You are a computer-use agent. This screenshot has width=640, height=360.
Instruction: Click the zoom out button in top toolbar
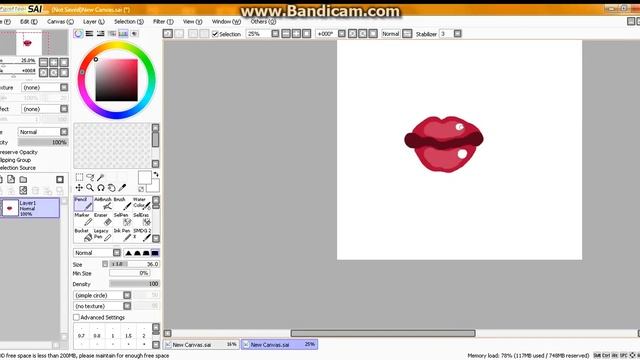pyautogui.click(x=286, y=34)
